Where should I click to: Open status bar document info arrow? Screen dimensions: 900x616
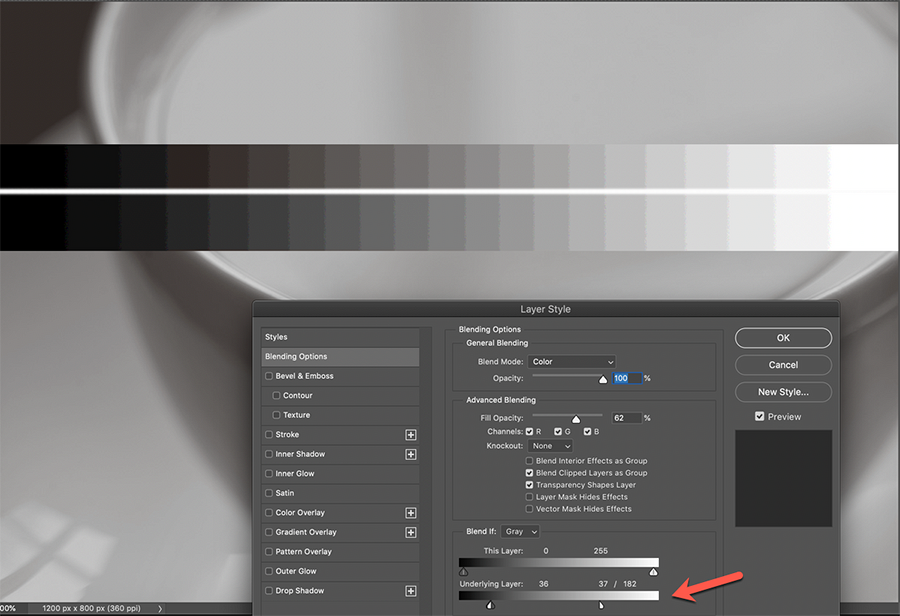160,609
